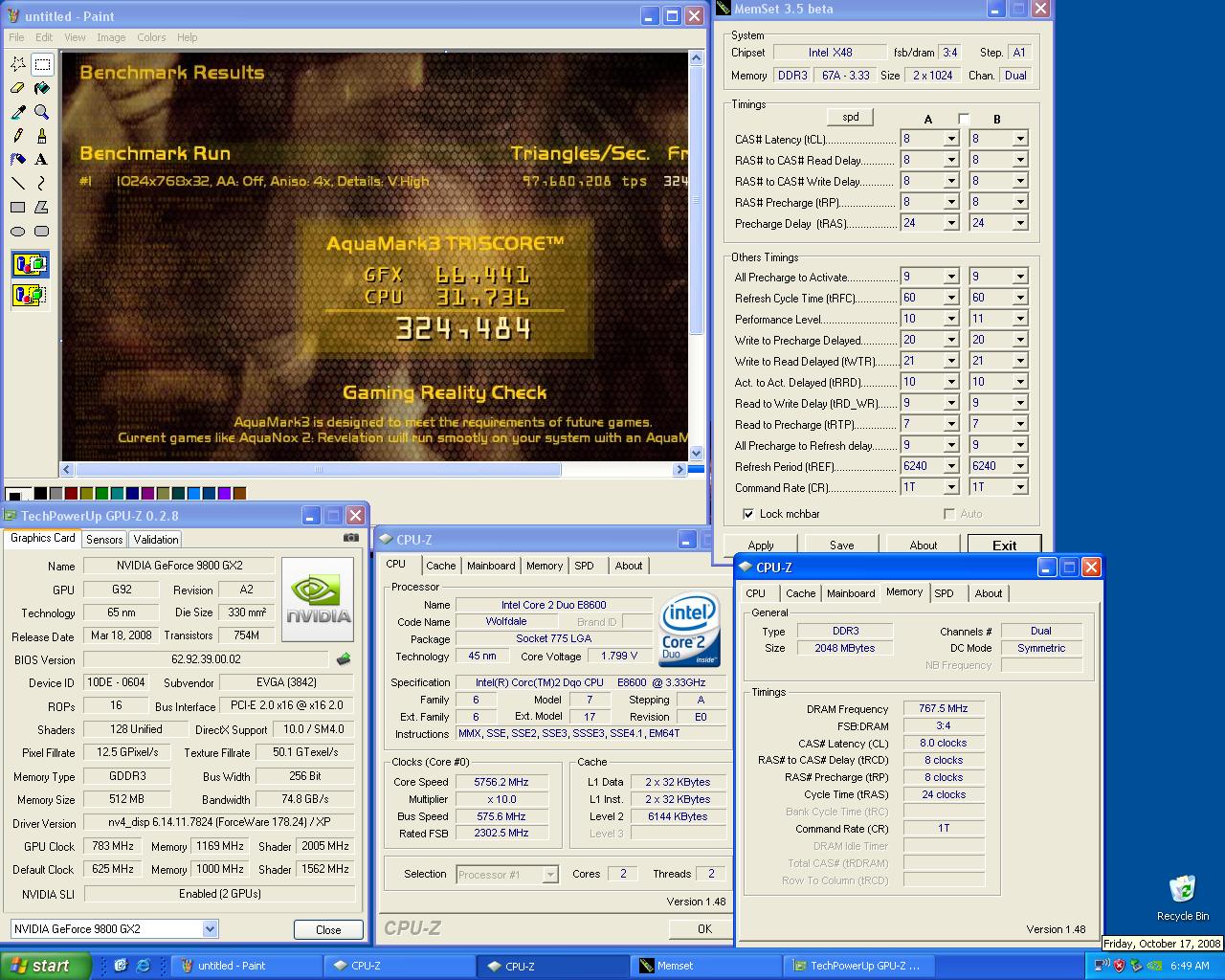Open Command Rate (CR) column A dropdown
The image size is (1225, 980).
[951, 488]
